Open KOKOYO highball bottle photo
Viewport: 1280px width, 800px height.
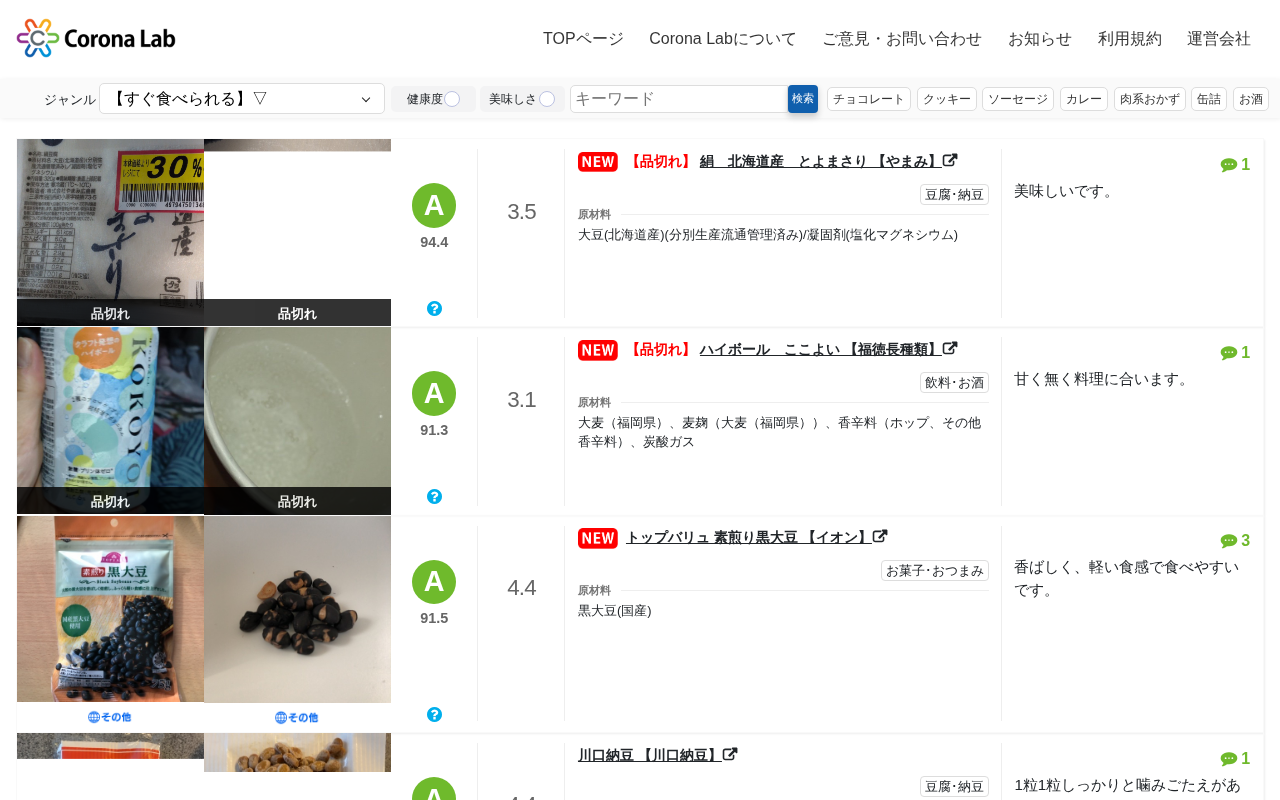tap(110, 421)
